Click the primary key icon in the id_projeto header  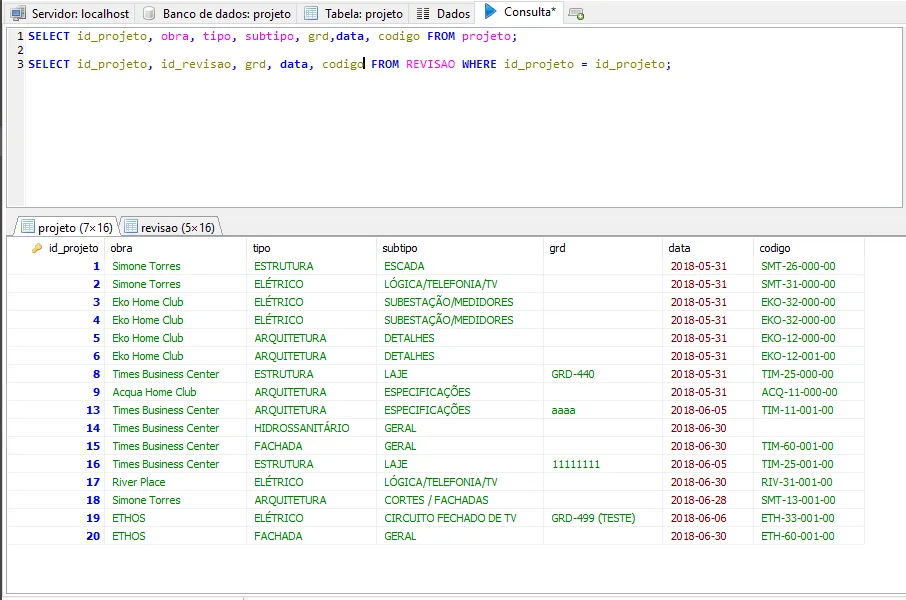coord(37,248)
